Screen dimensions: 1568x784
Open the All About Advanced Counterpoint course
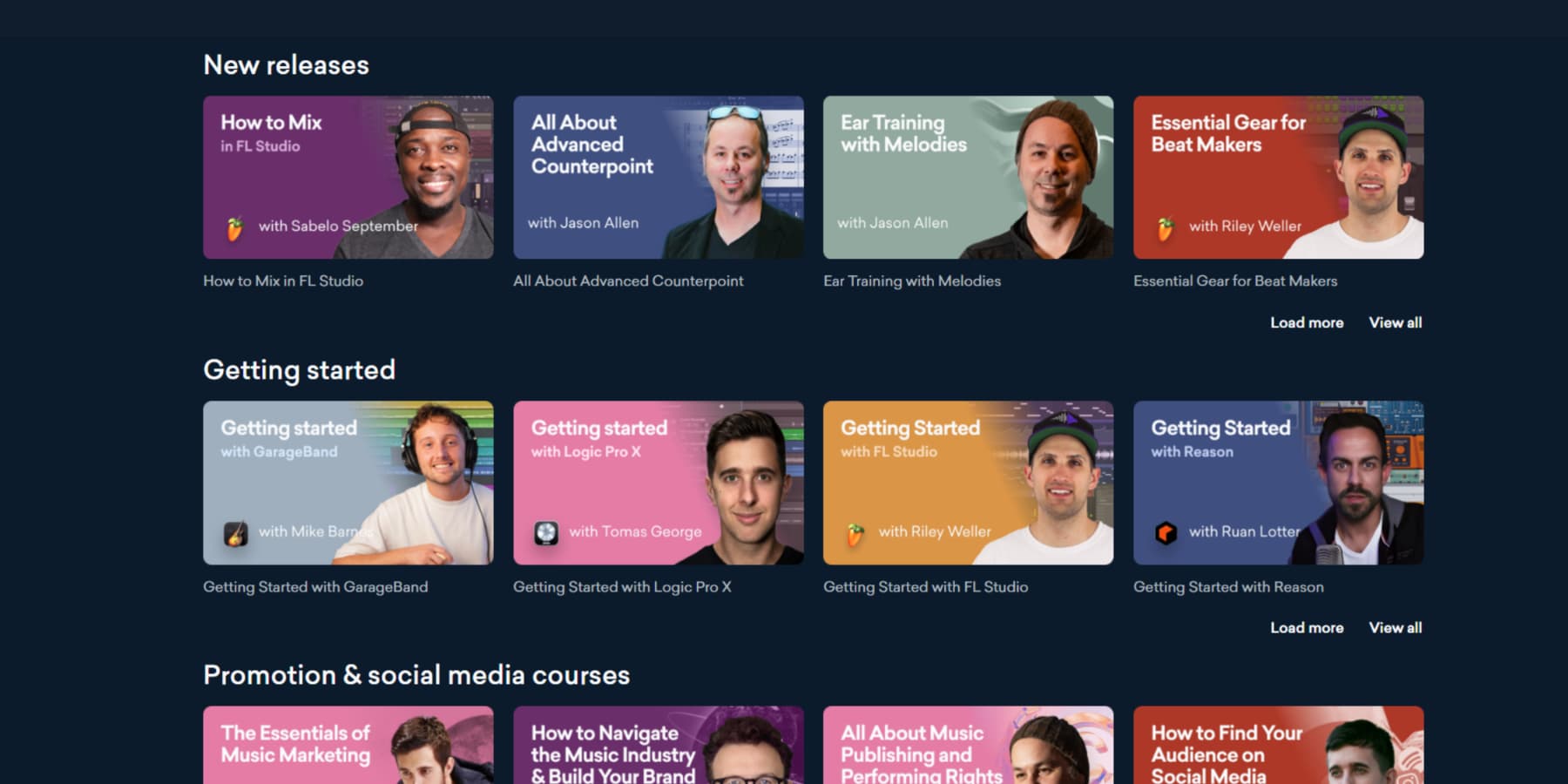pos(659,177)
